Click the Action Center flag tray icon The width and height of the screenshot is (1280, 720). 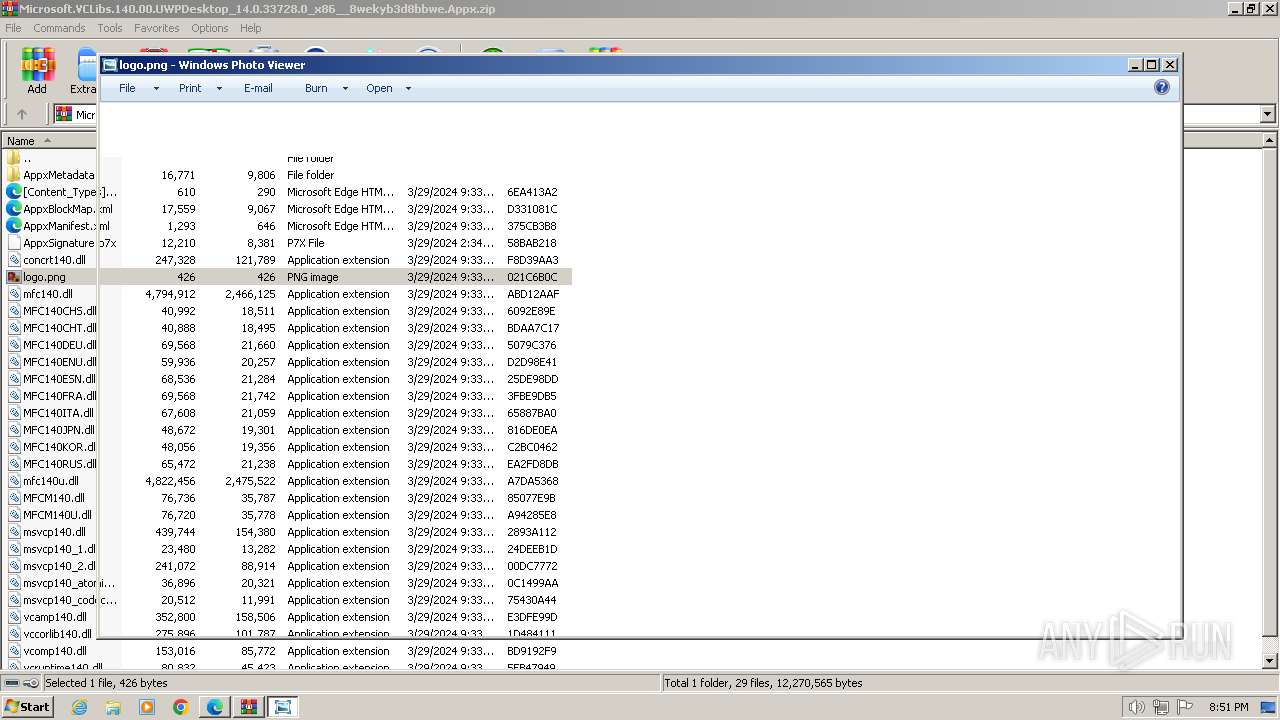(1185, 707)
